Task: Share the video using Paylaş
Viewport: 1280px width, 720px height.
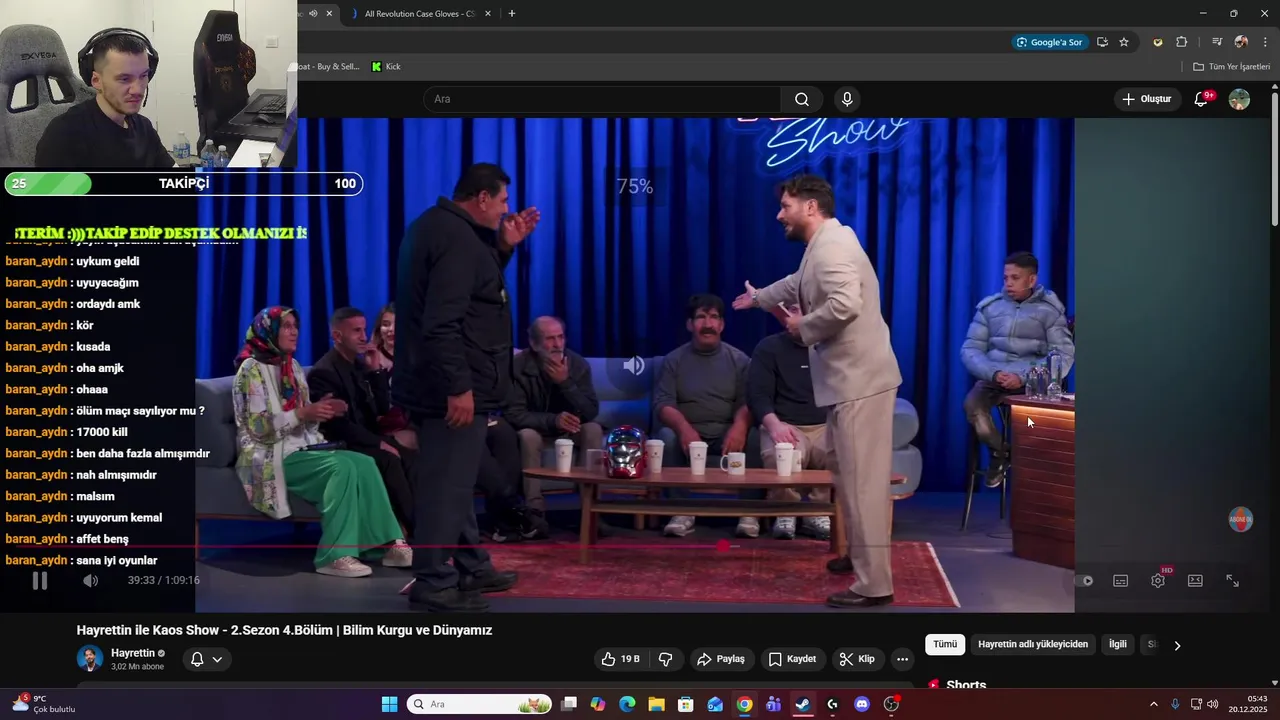Action: coord(721,659)
